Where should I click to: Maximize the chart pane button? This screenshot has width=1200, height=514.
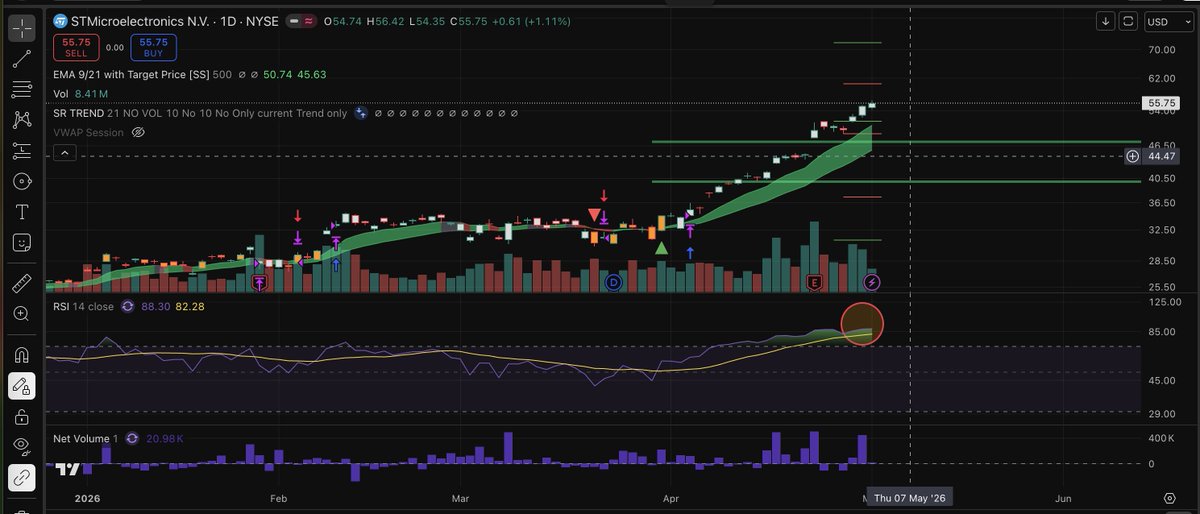1129,21
